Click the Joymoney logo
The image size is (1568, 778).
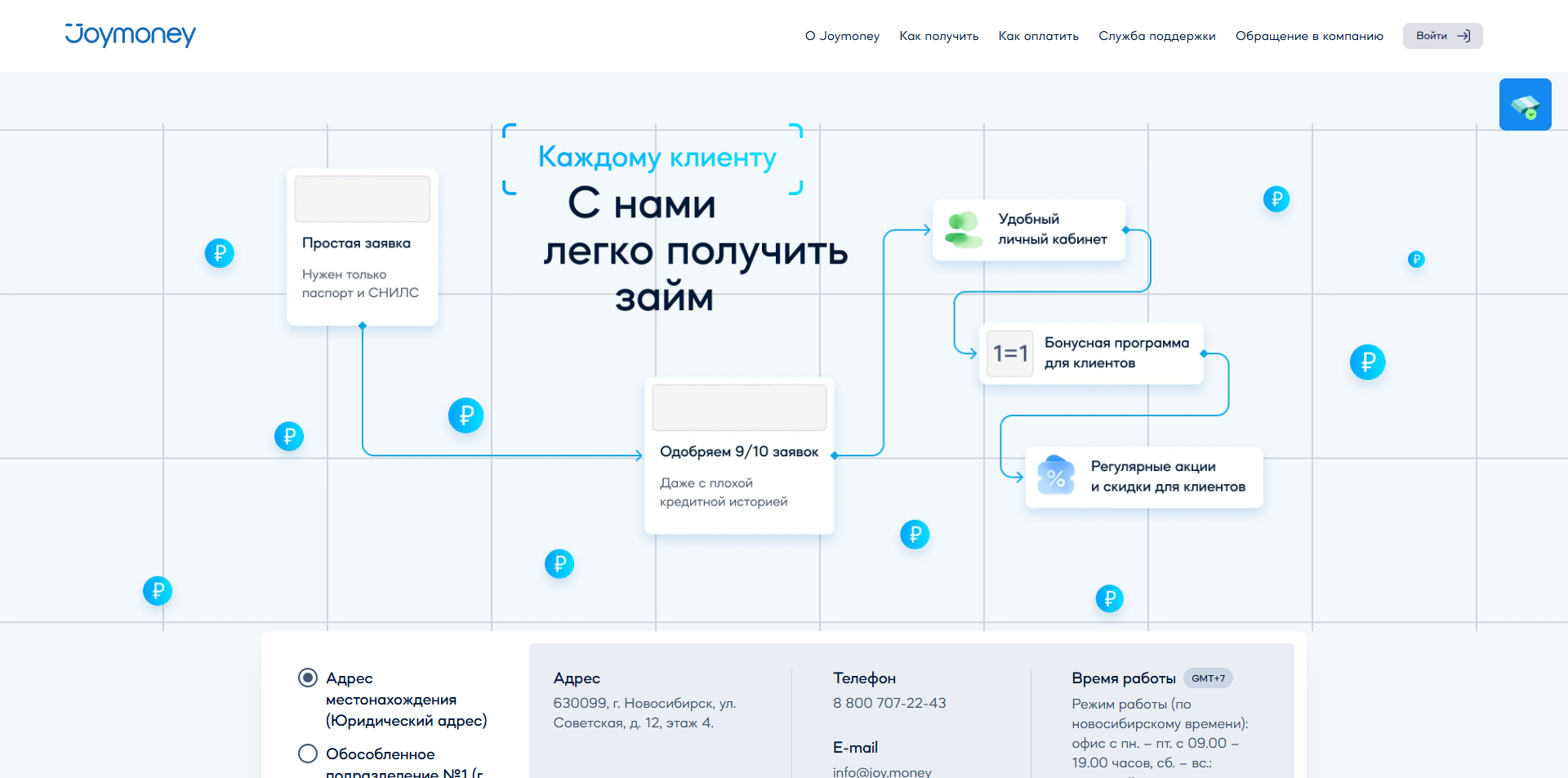tap(130, 35)
